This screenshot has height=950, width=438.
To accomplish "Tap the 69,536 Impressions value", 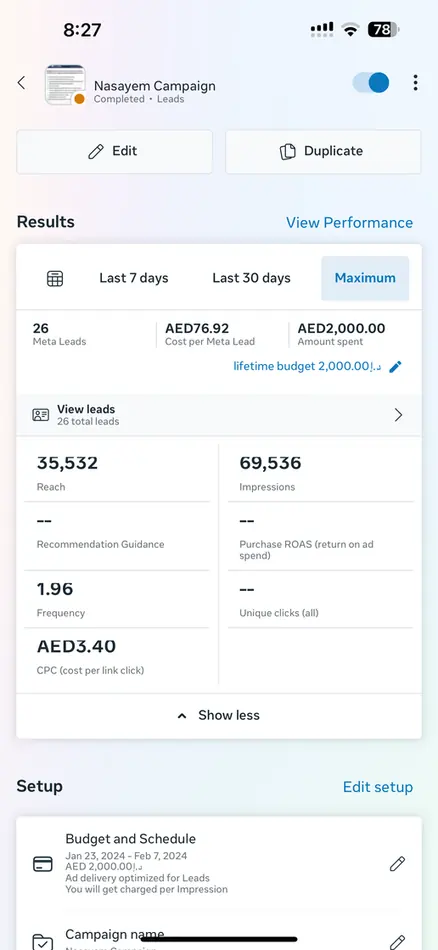I will pos(270,463).
